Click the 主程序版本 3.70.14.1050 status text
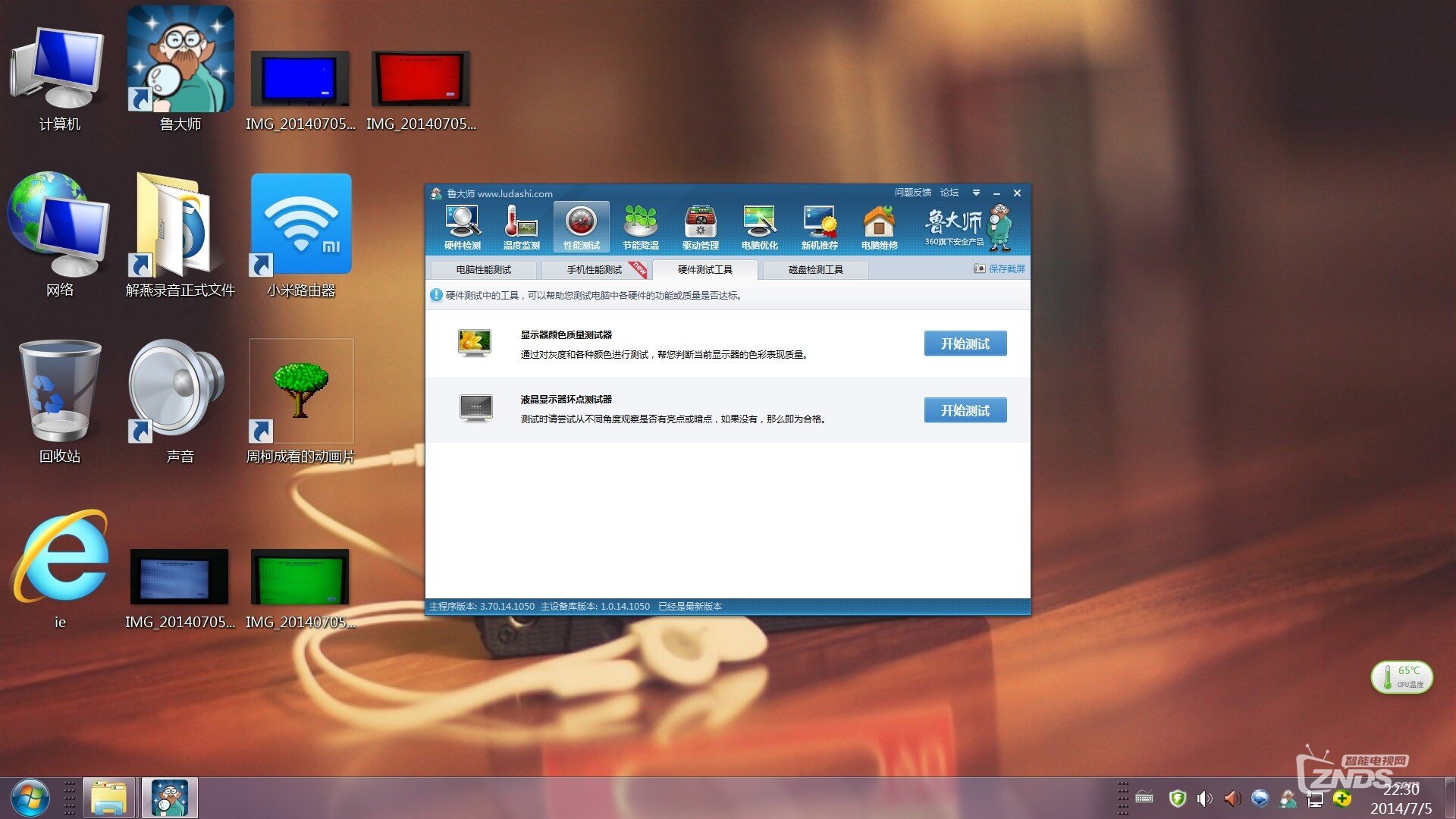 [482, 607]
